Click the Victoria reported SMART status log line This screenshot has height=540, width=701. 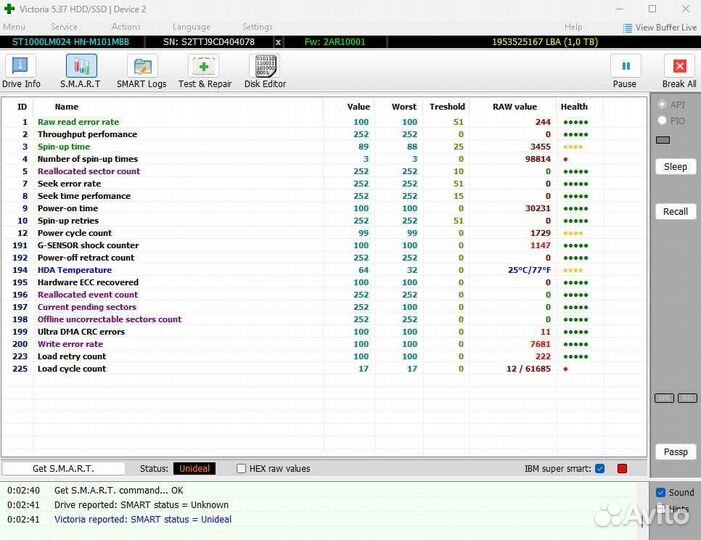(143, 519)
